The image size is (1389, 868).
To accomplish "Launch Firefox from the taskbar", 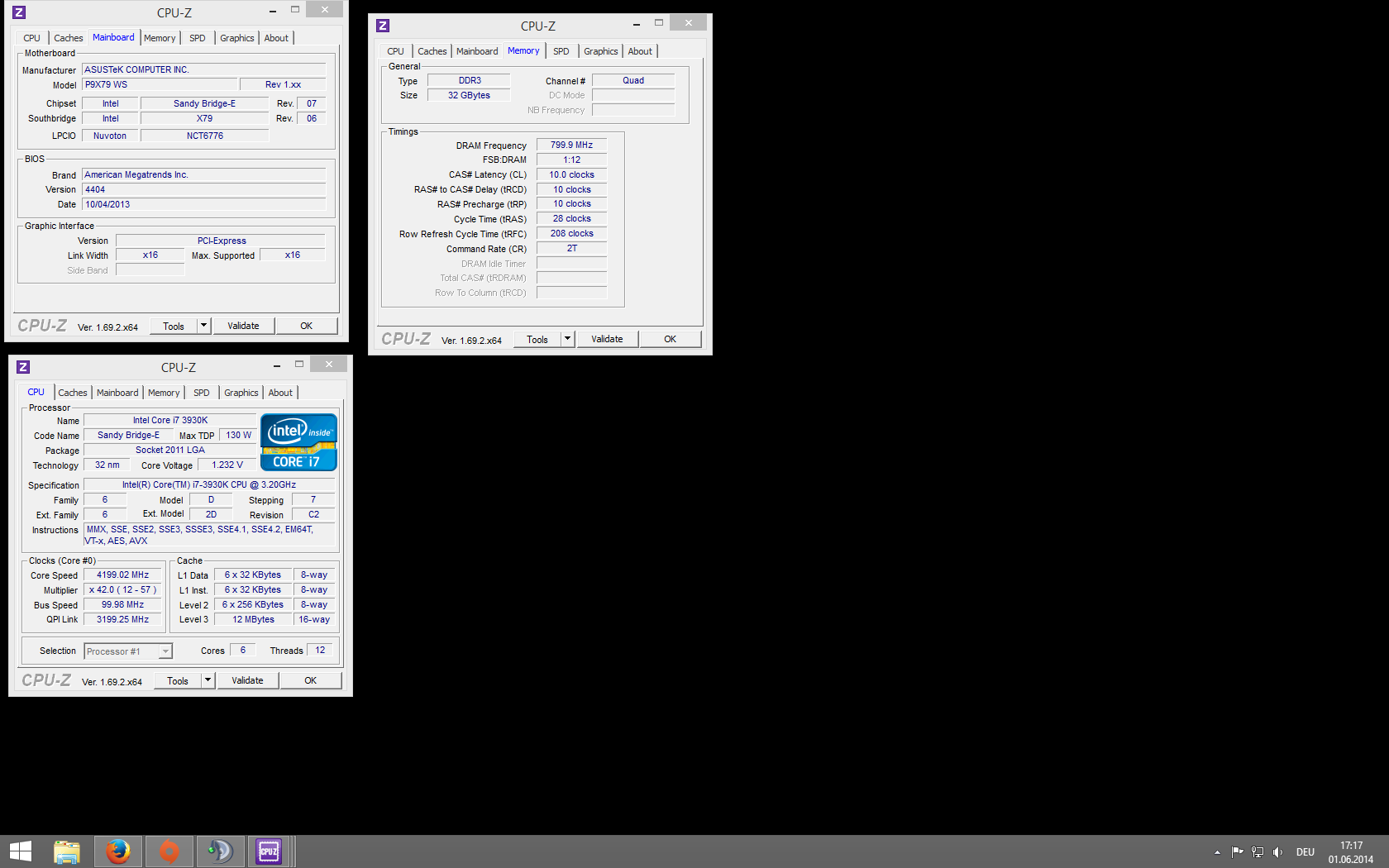I will (x=118, y=851).
